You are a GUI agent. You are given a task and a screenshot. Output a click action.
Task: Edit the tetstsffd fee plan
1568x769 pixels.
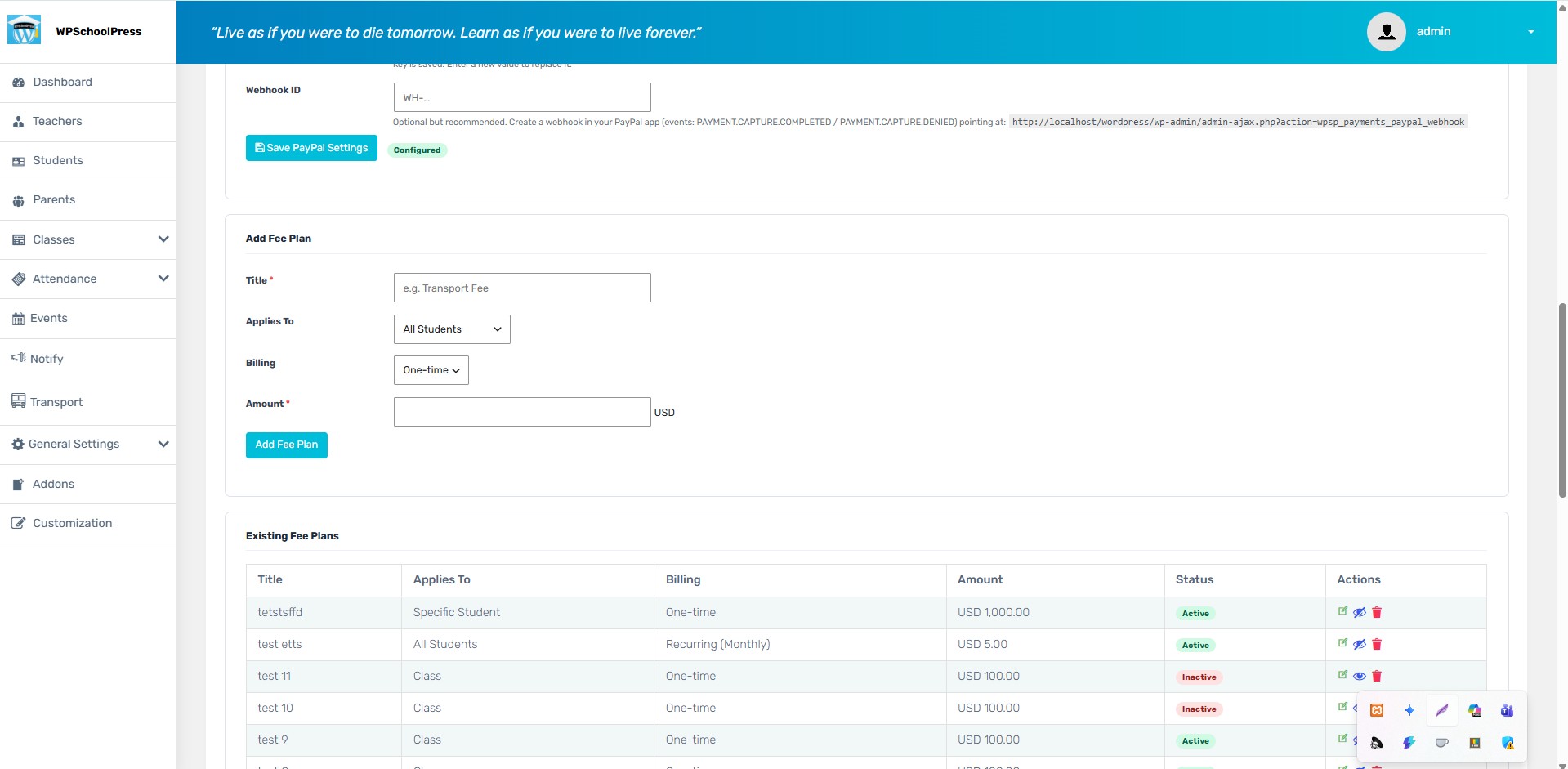(1342, 611)
